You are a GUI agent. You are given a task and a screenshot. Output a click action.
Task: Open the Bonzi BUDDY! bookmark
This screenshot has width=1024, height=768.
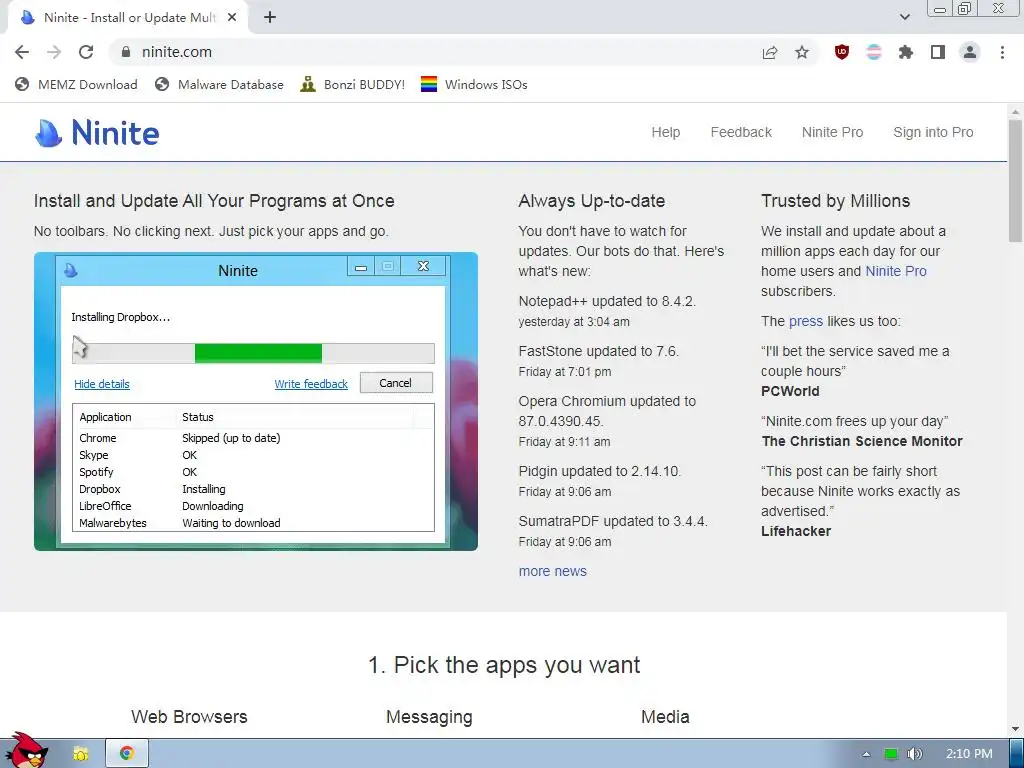pos(353,84)
